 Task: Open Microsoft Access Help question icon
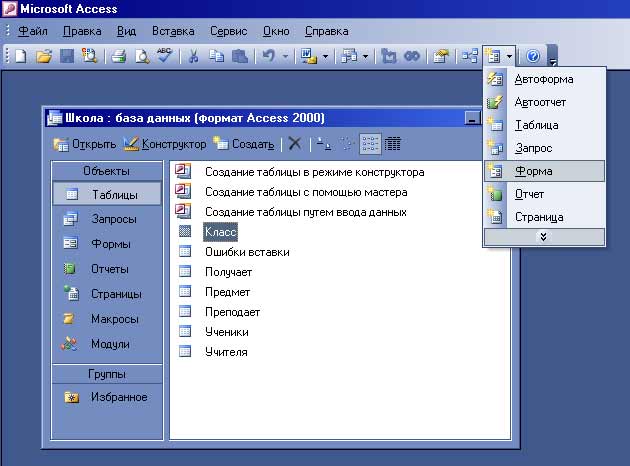point(533,56)
